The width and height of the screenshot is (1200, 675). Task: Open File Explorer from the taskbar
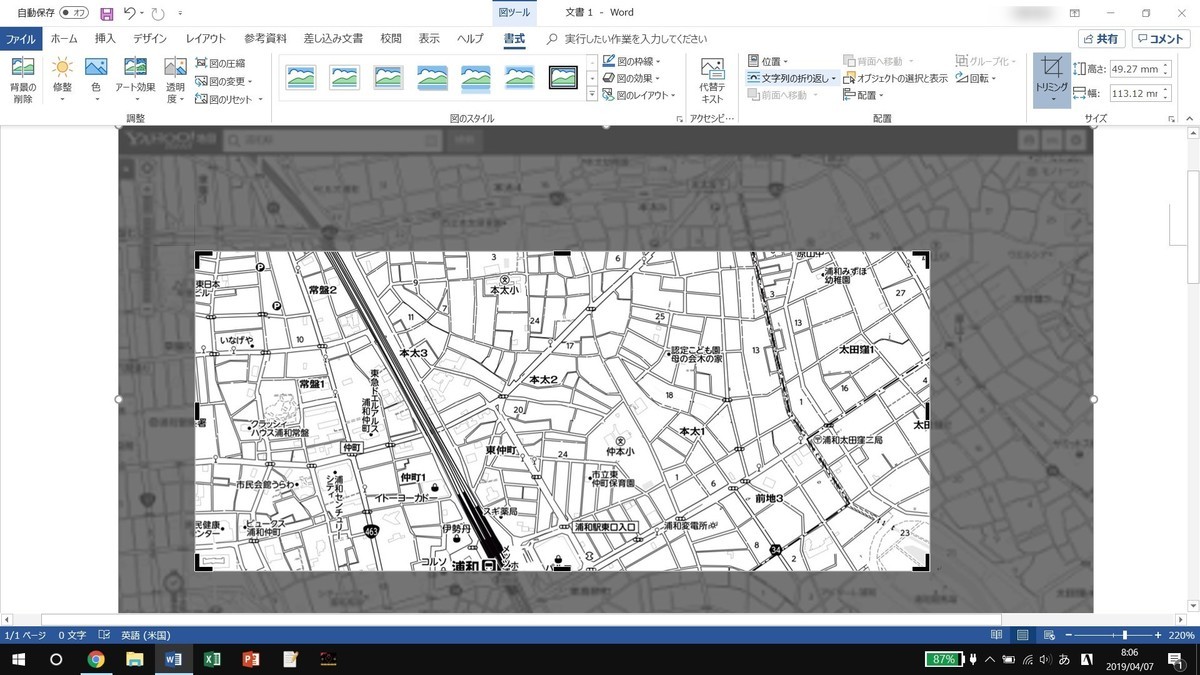(135, 659)
